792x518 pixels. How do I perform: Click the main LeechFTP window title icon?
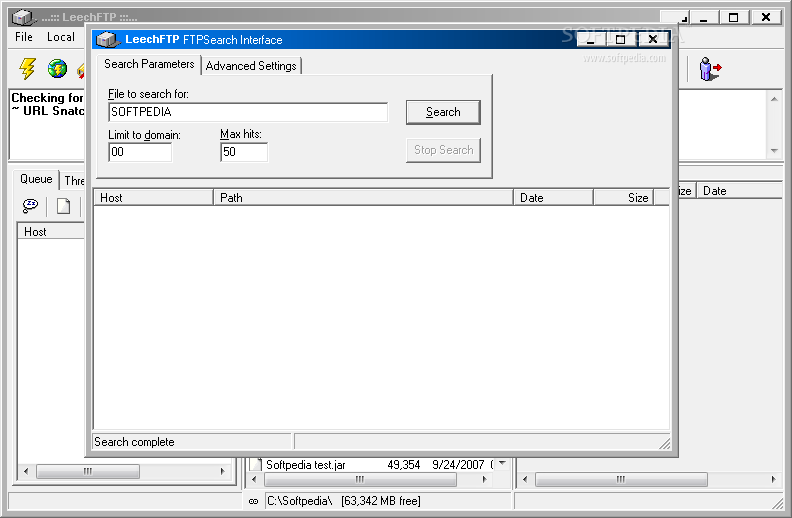coord(23,18)
